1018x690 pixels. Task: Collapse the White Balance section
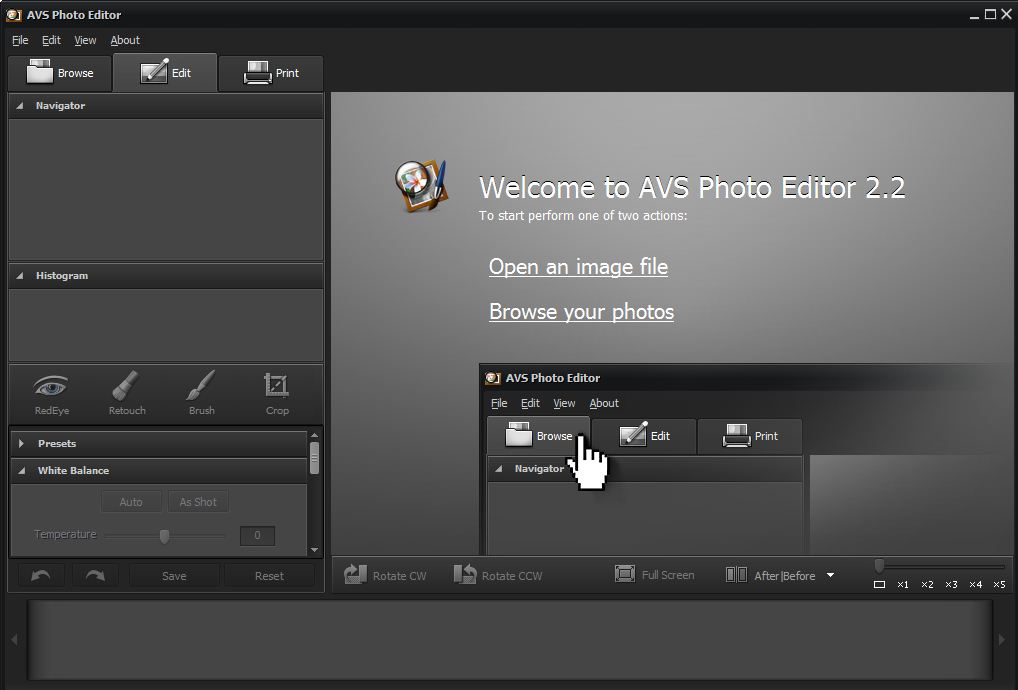[22, 471]
